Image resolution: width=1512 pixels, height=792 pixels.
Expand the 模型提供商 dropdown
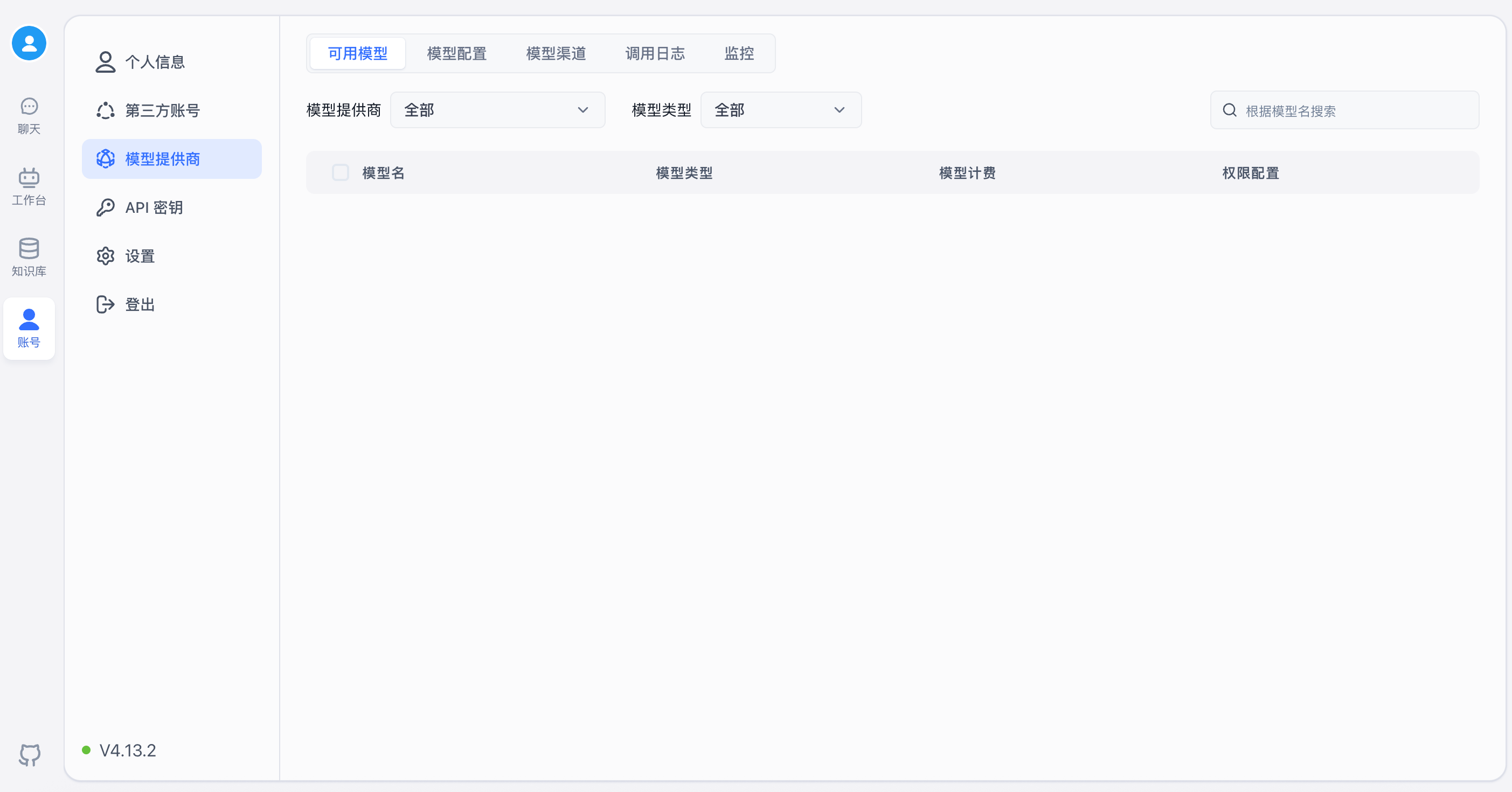point(497,110)
